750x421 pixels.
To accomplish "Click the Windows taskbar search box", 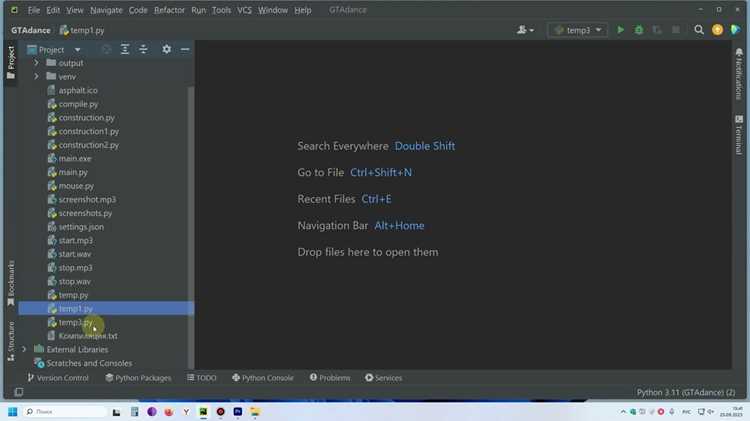I will click(x=65, y=411).
